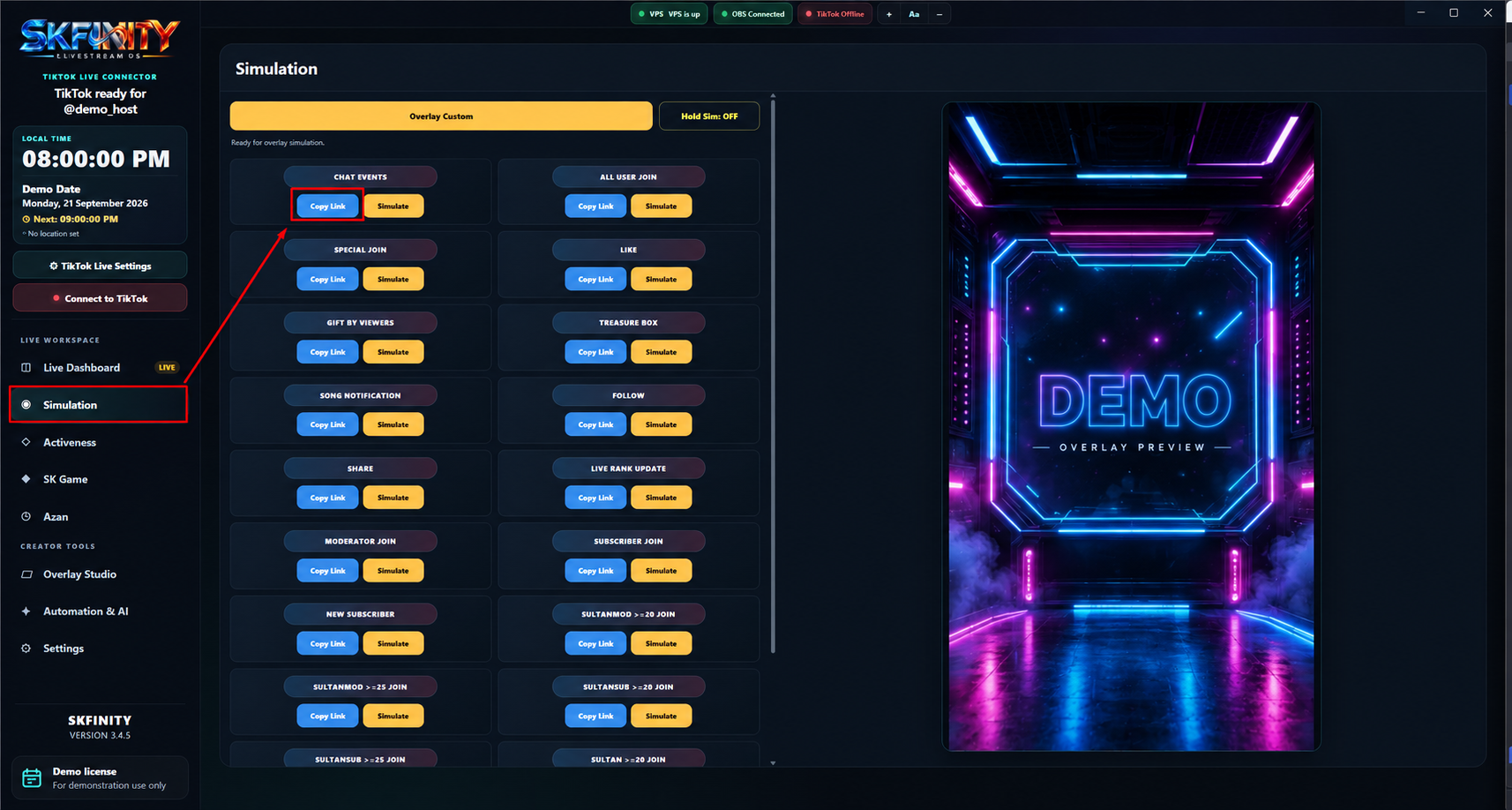
Task: Open the Live Dashboard workspace
Action: click(x=100, y=367)
